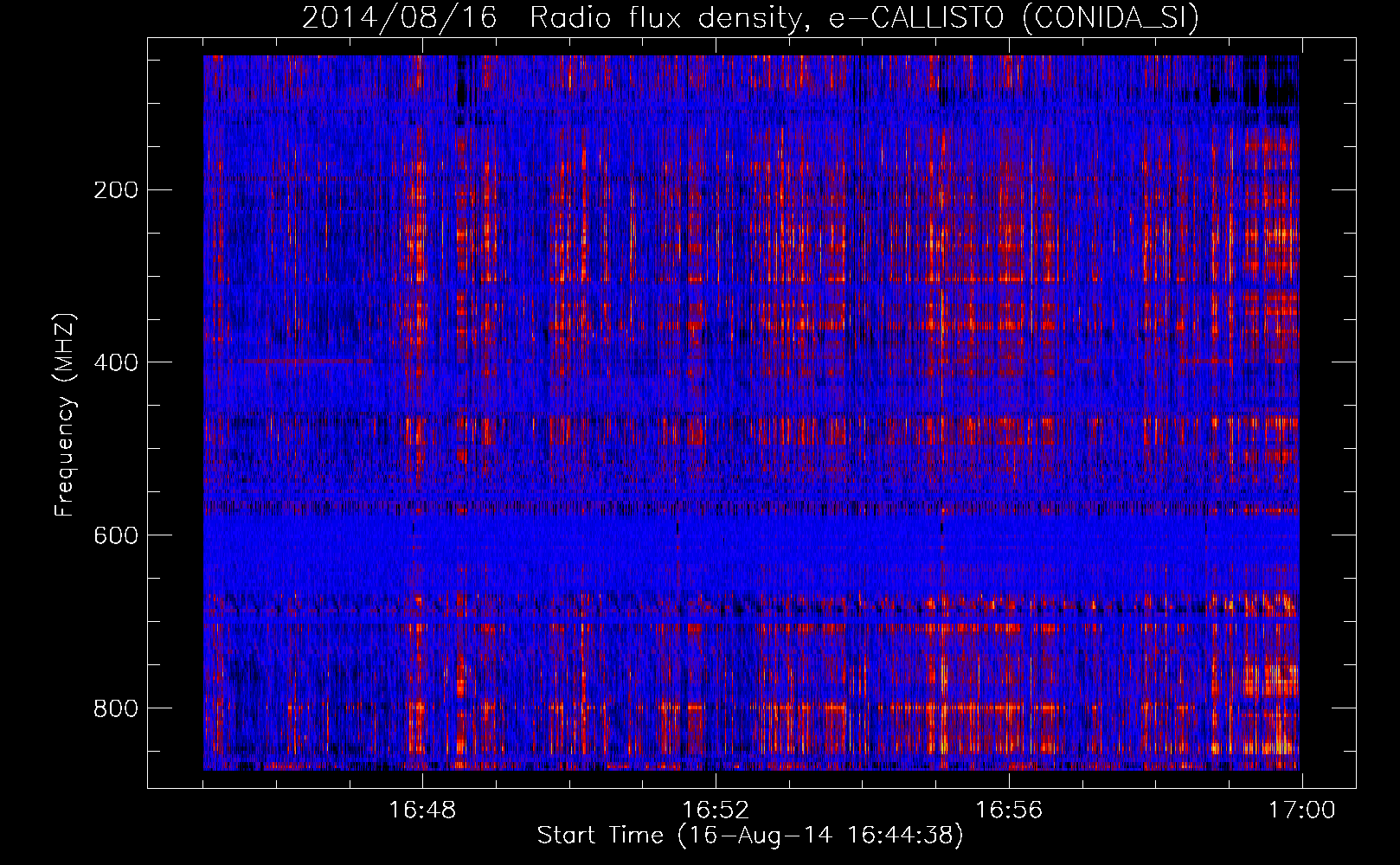Click the 16:48 time tick label

point(422,811)
